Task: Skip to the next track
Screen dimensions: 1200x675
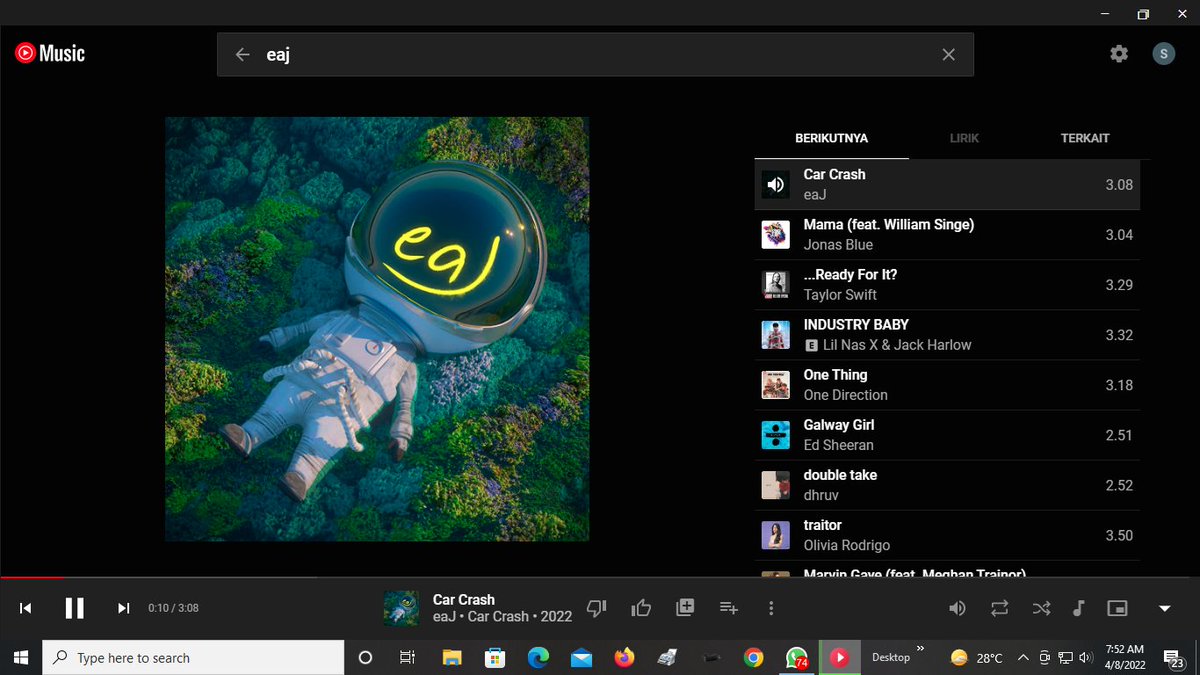Action: tap(124, 608)
